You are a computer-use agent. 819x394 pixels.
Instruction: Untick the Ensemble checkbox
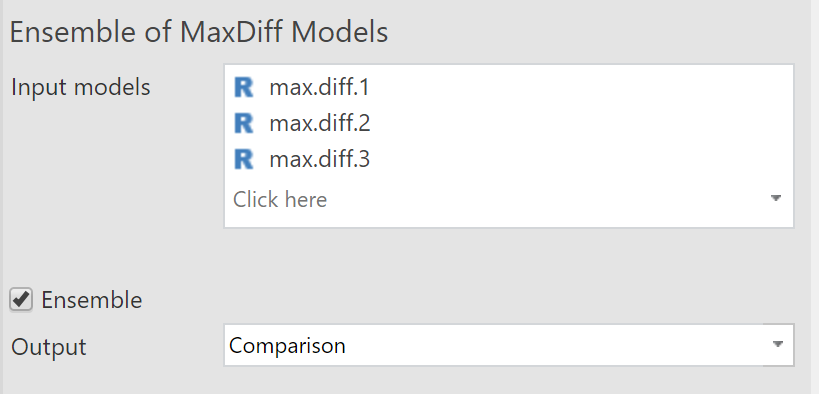(21, 300)
